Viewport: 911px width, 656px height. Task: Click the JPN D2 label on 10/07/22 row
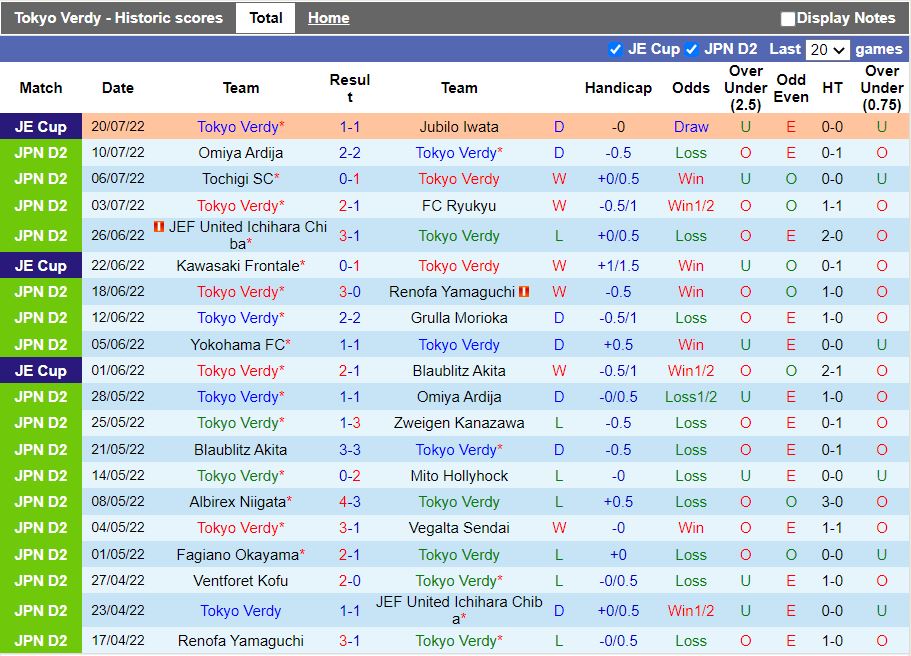[x=41, y=153]
